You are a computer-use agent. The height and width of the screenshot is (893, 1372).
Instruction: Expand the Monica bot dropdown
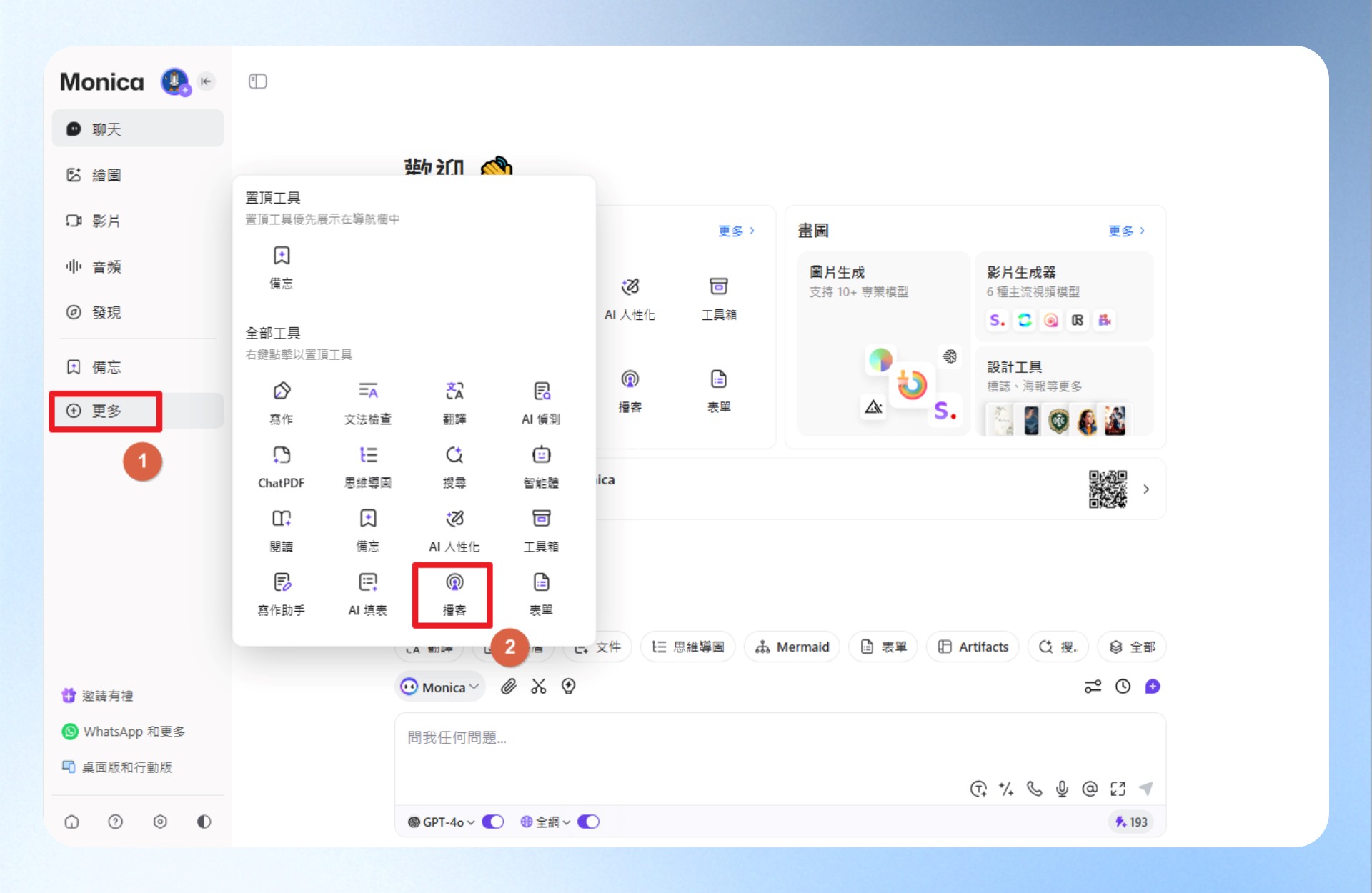440,687
